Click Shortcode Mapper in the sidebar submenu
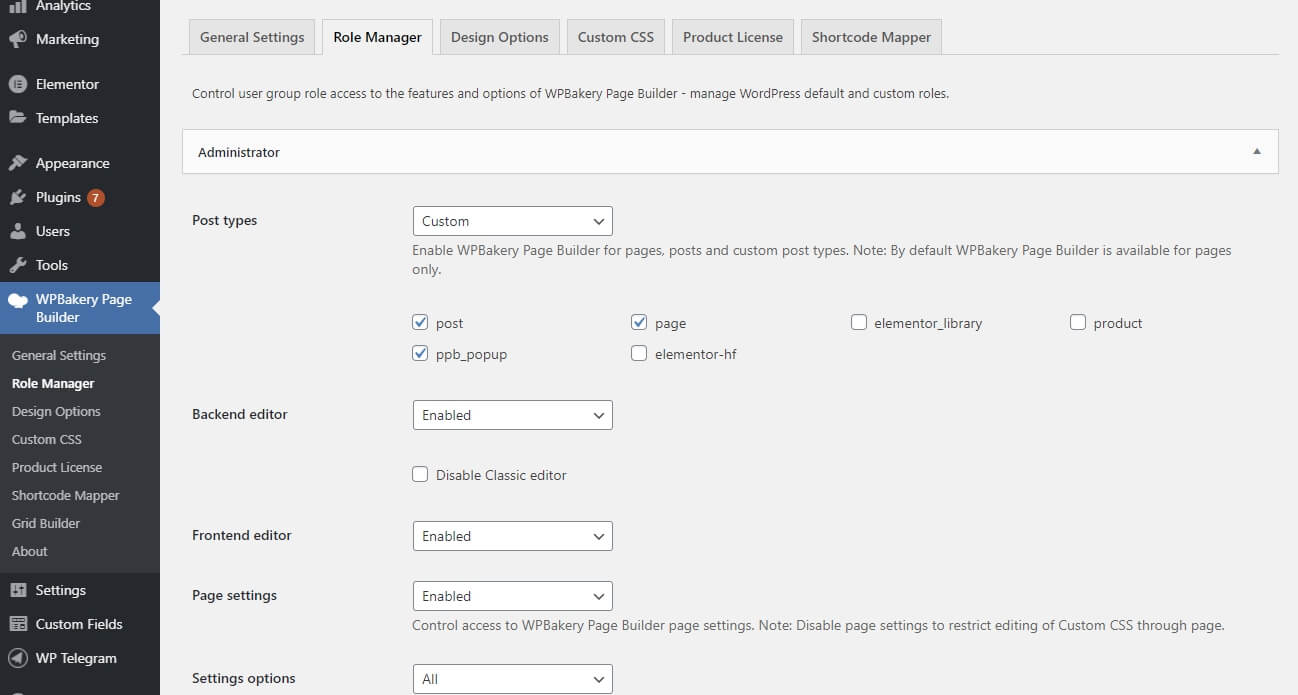1298x695 pixels. pyautogui.click(x=66, y=495)
